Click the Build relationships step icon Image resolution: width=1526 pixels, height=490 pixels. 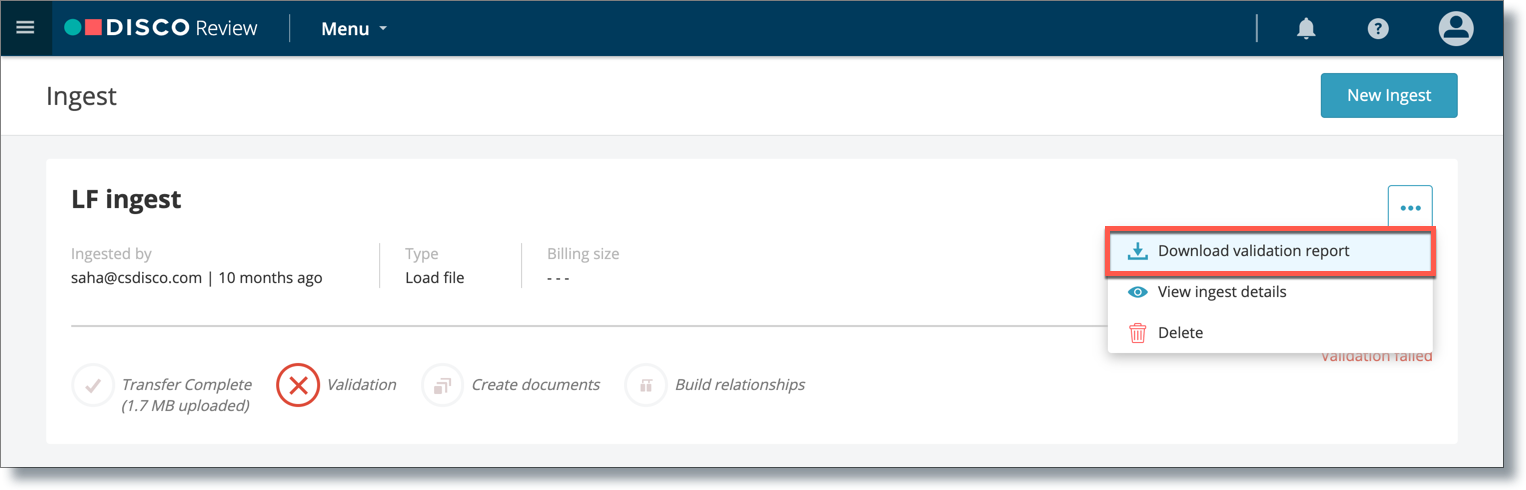coord(646,385)
